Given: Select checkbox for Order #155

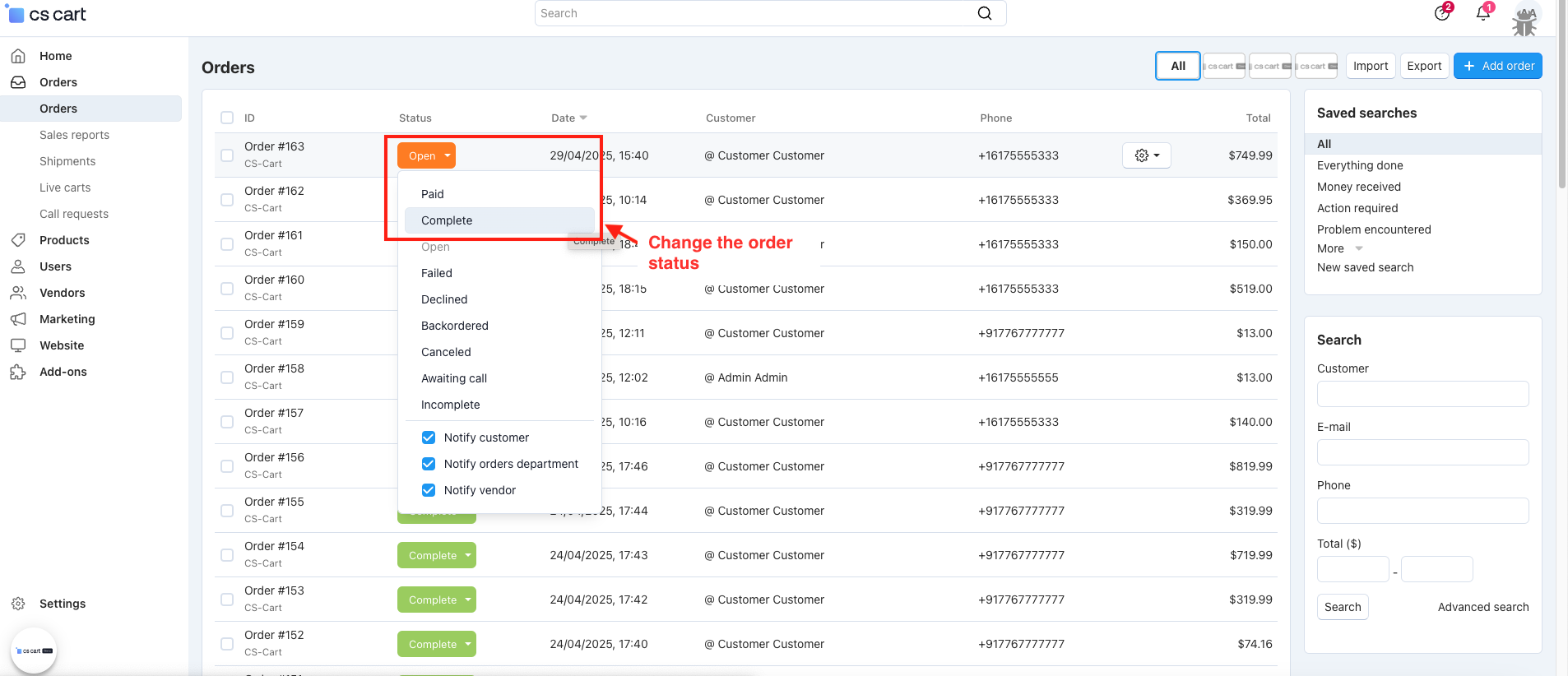Looking at the screenshot, I should (x=227, y=511).
